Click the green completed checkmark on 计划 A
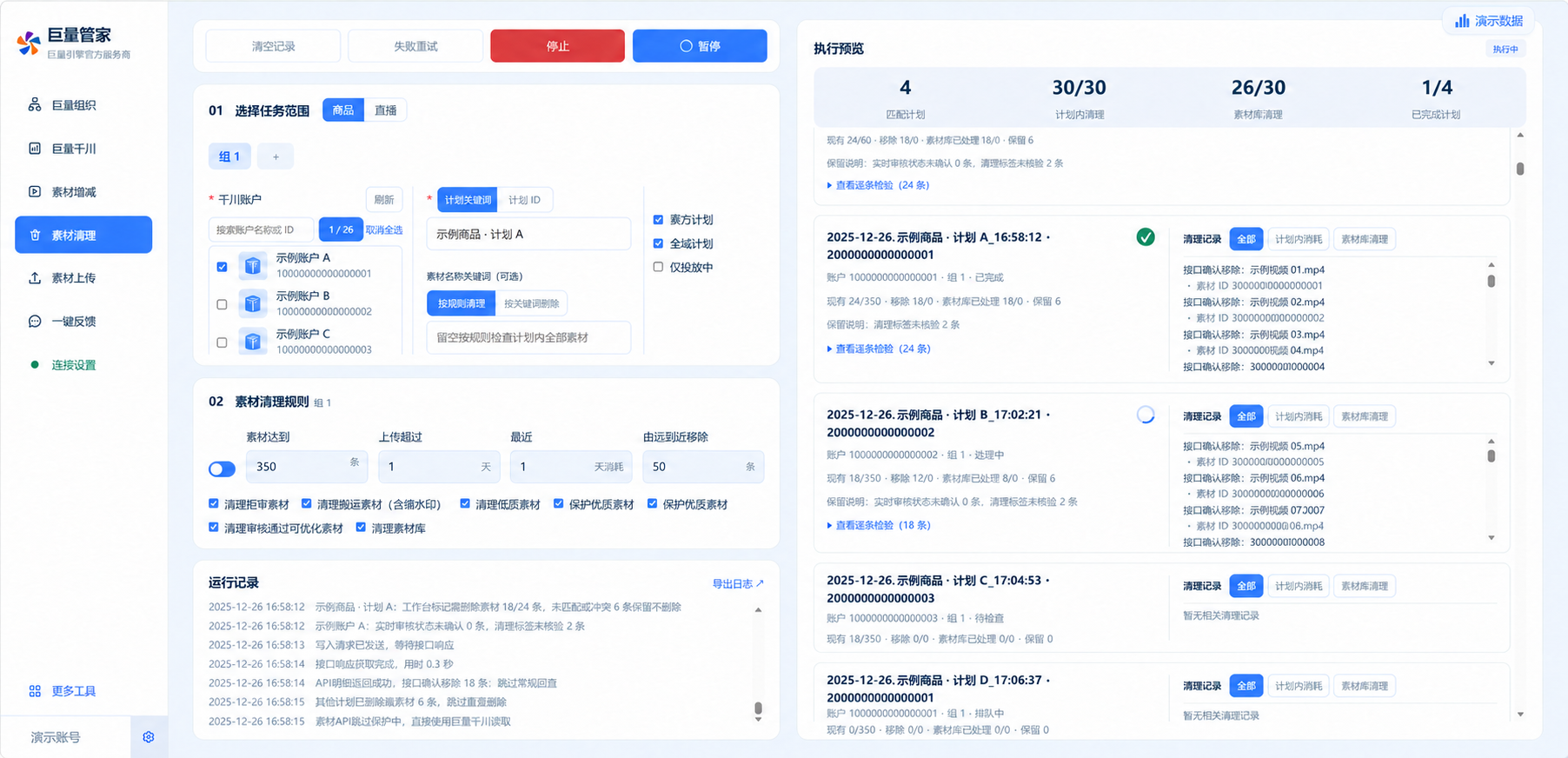Viewport: 1568px width, 758px height. click(x=1146, y=236)
